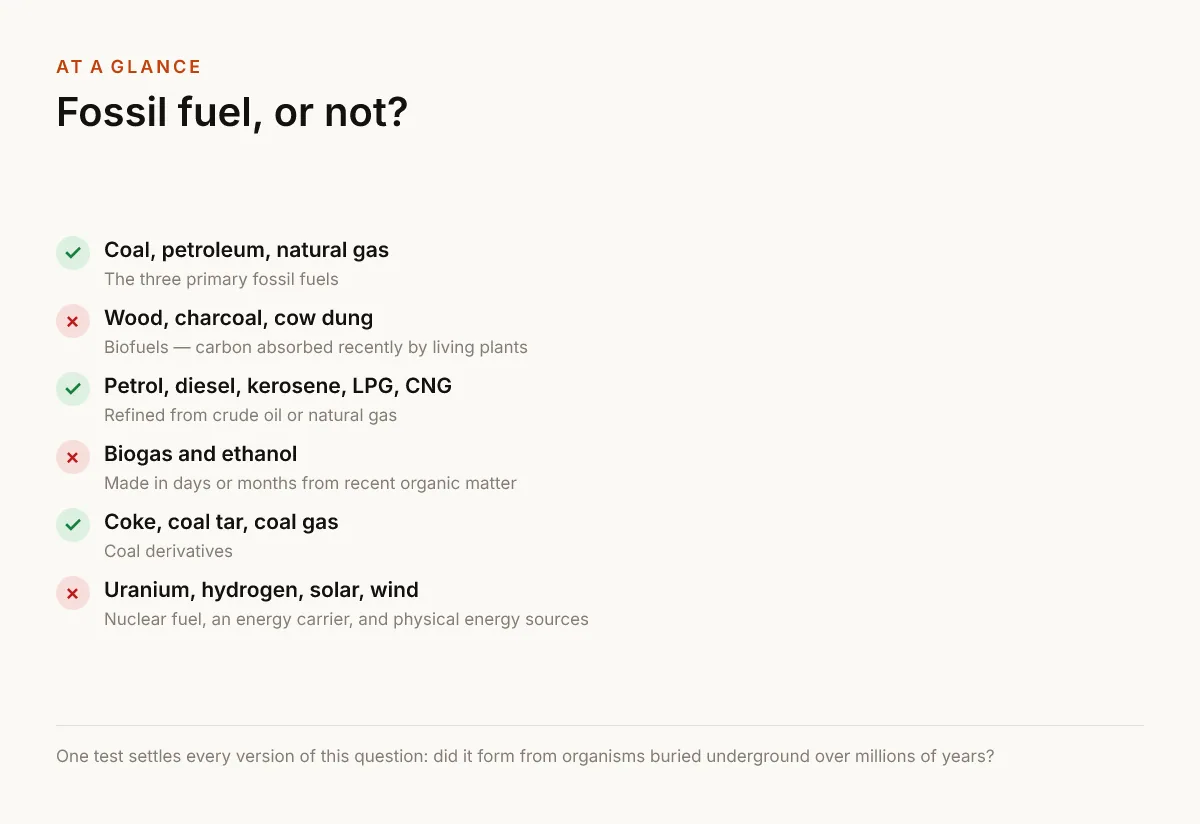The image size is (1200, 824).
Task: Click green checkmark next to Petrol, diesel, kerosene
Action: pos(73,390)
